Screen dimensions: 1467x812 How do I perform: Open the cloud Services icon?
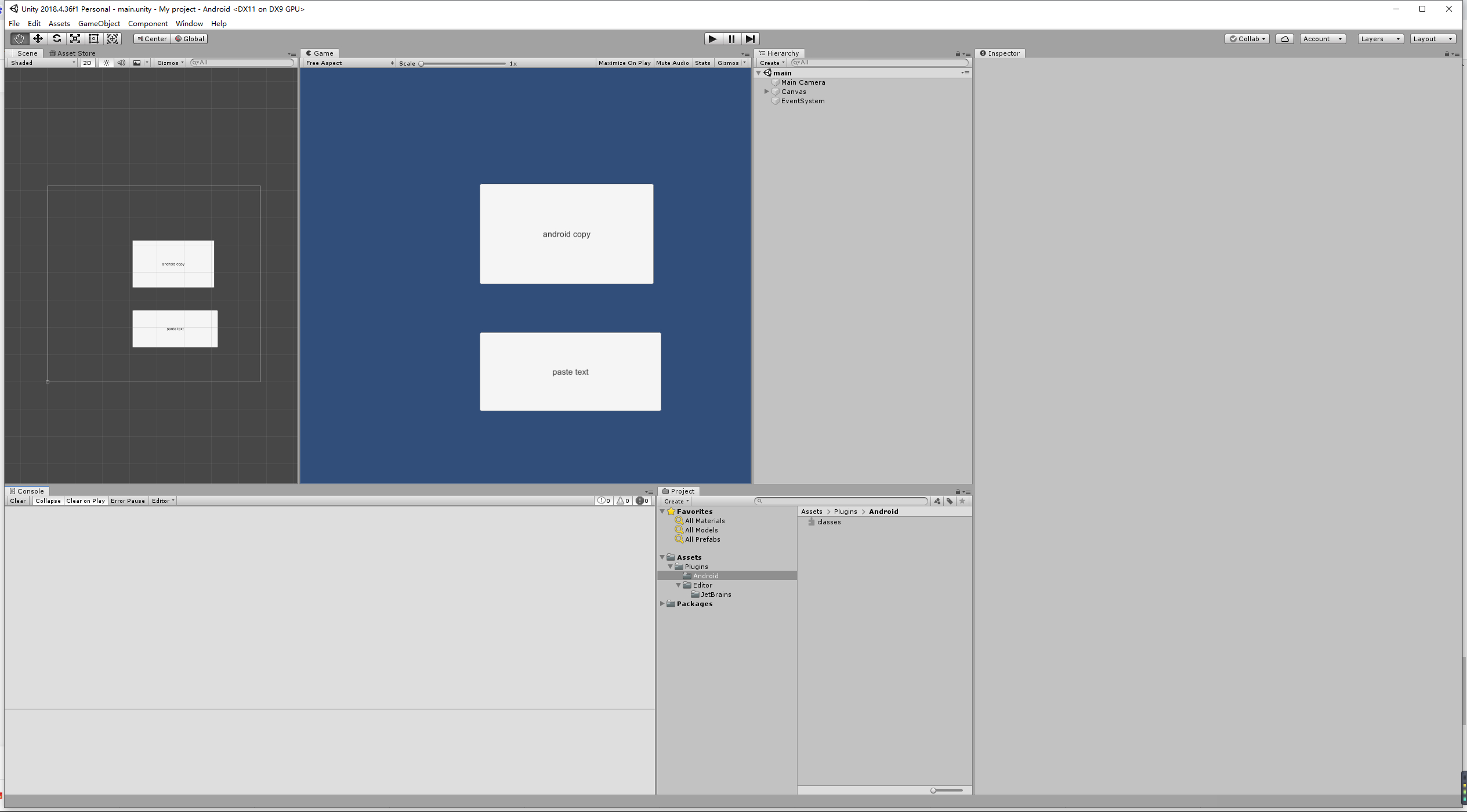coord(1284,39)
